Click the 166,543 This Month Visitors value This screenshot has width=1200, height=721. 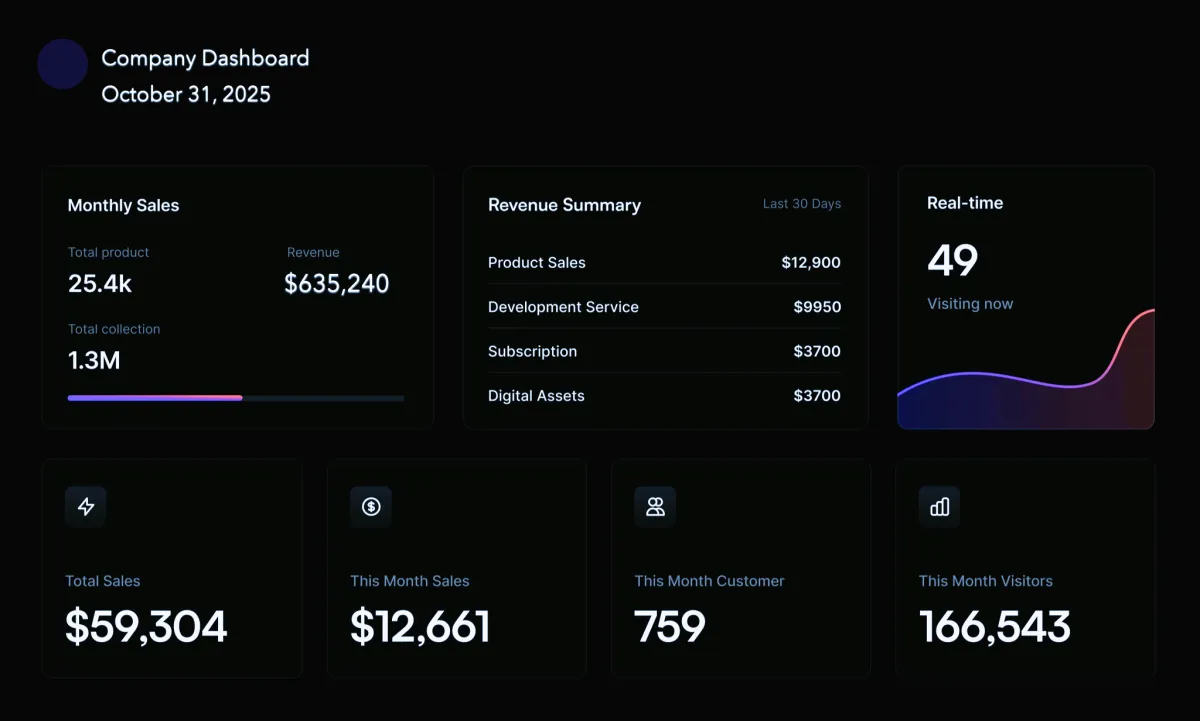(x=995, y=627)
